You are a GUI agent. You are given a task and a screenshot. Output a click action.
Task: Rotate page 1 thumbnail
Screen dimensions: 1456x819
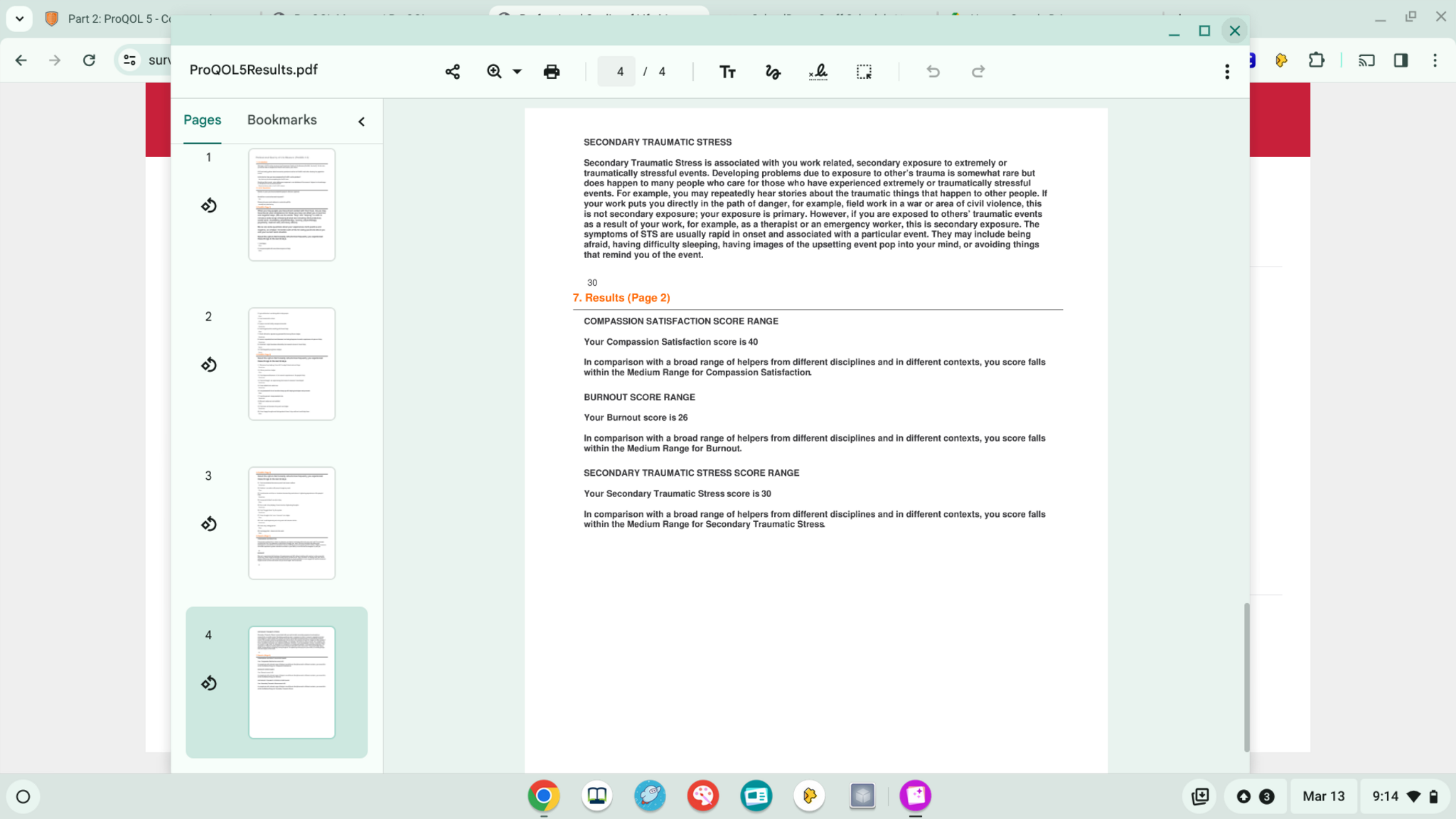pos(208,206)
